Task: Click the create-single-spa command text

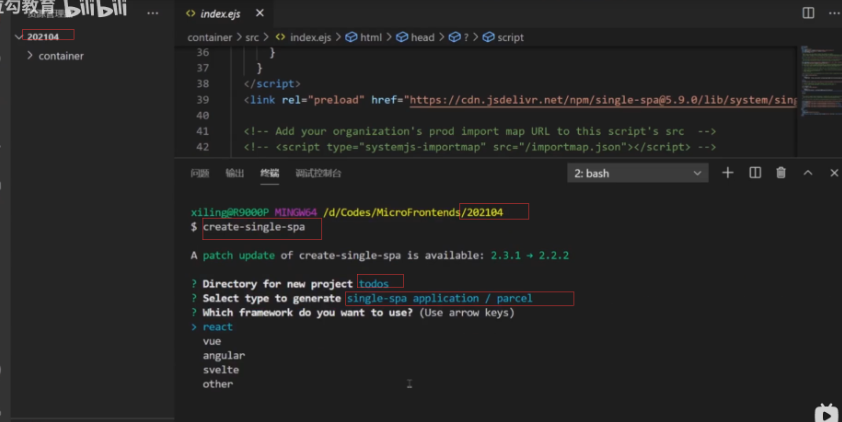Action: point(254,227)
